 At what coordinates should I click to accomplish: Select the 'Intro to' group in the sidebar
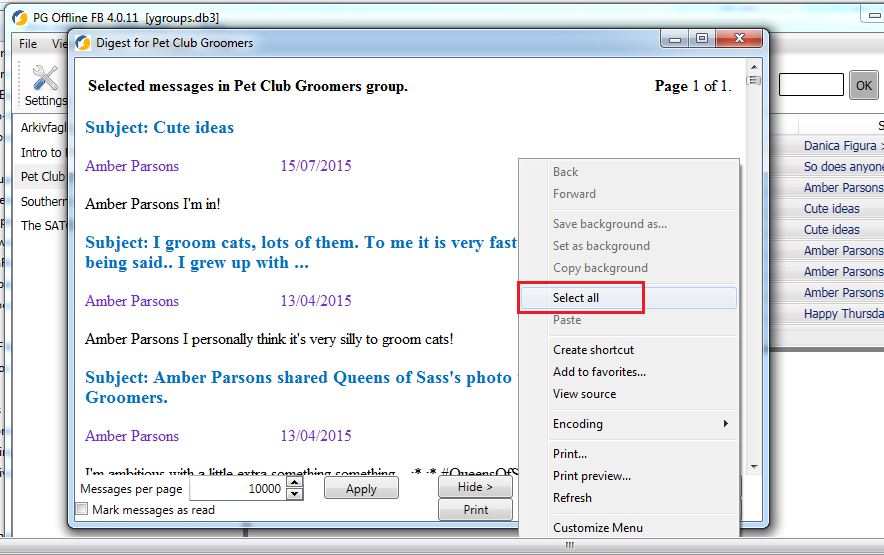43,152
